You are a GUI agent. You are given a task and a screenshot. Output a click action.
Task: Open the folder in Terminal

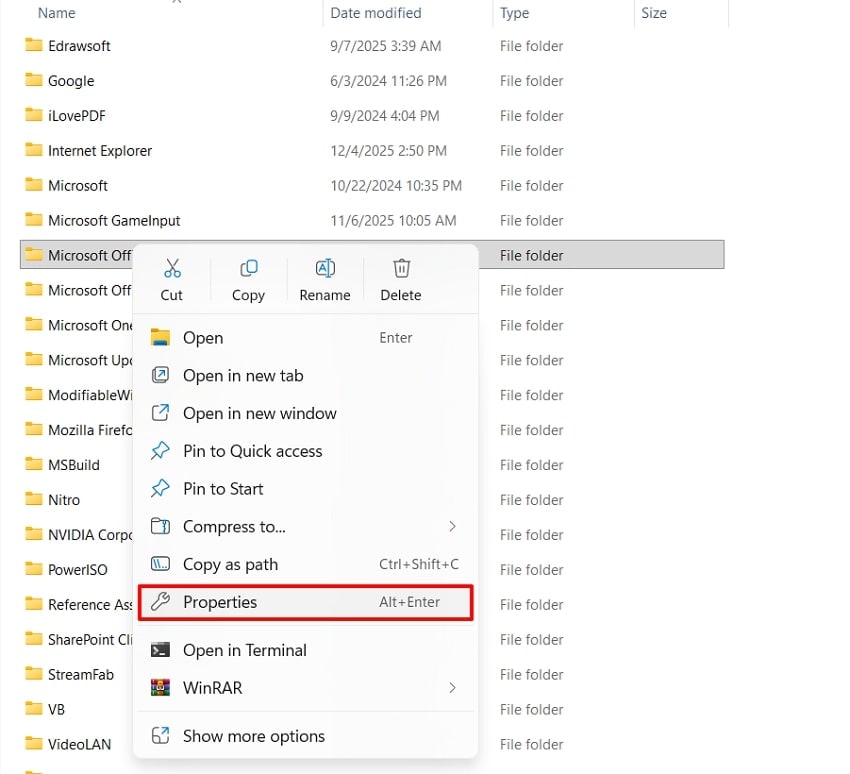point(244,650)
